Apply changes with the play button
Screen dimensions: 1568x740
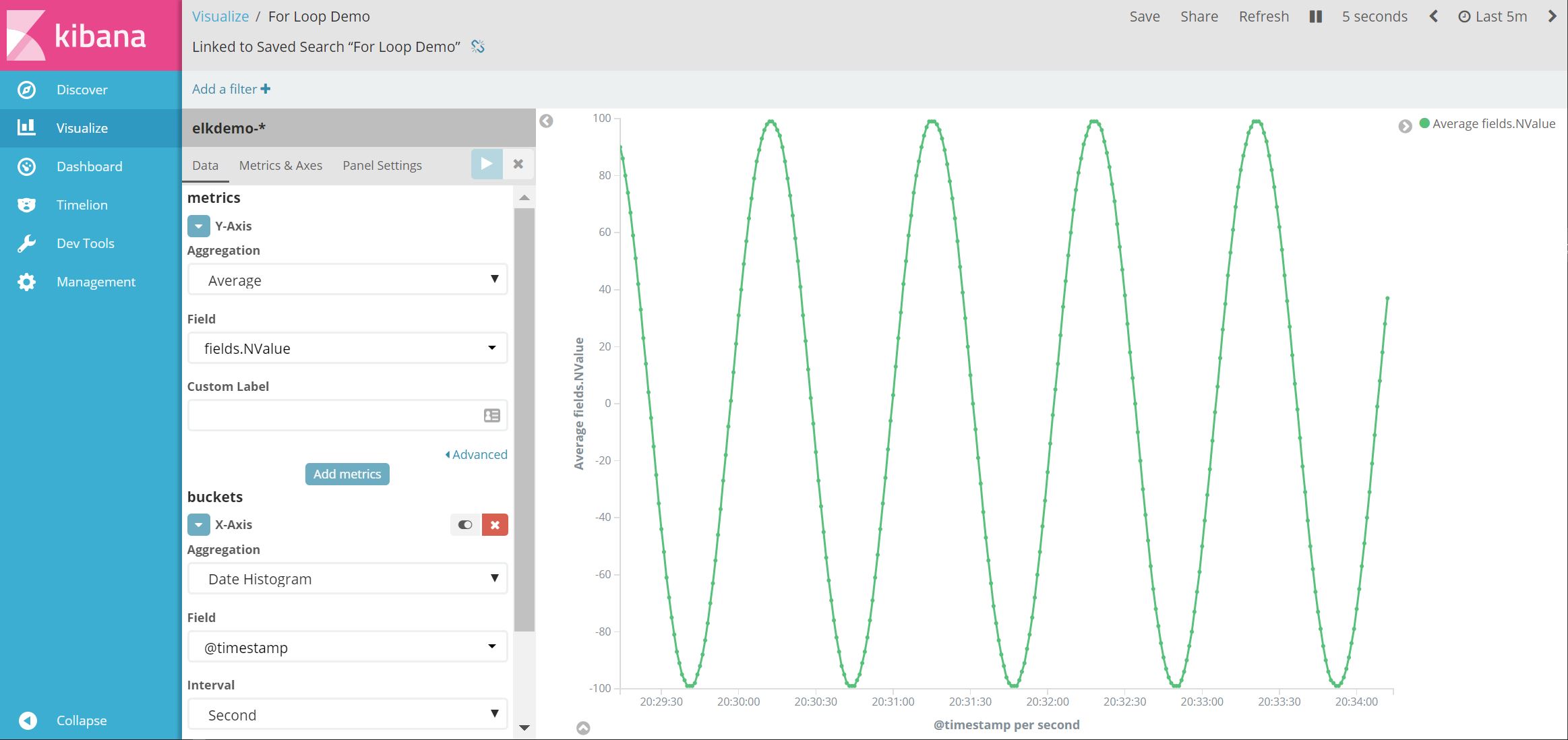click(486, 164)
